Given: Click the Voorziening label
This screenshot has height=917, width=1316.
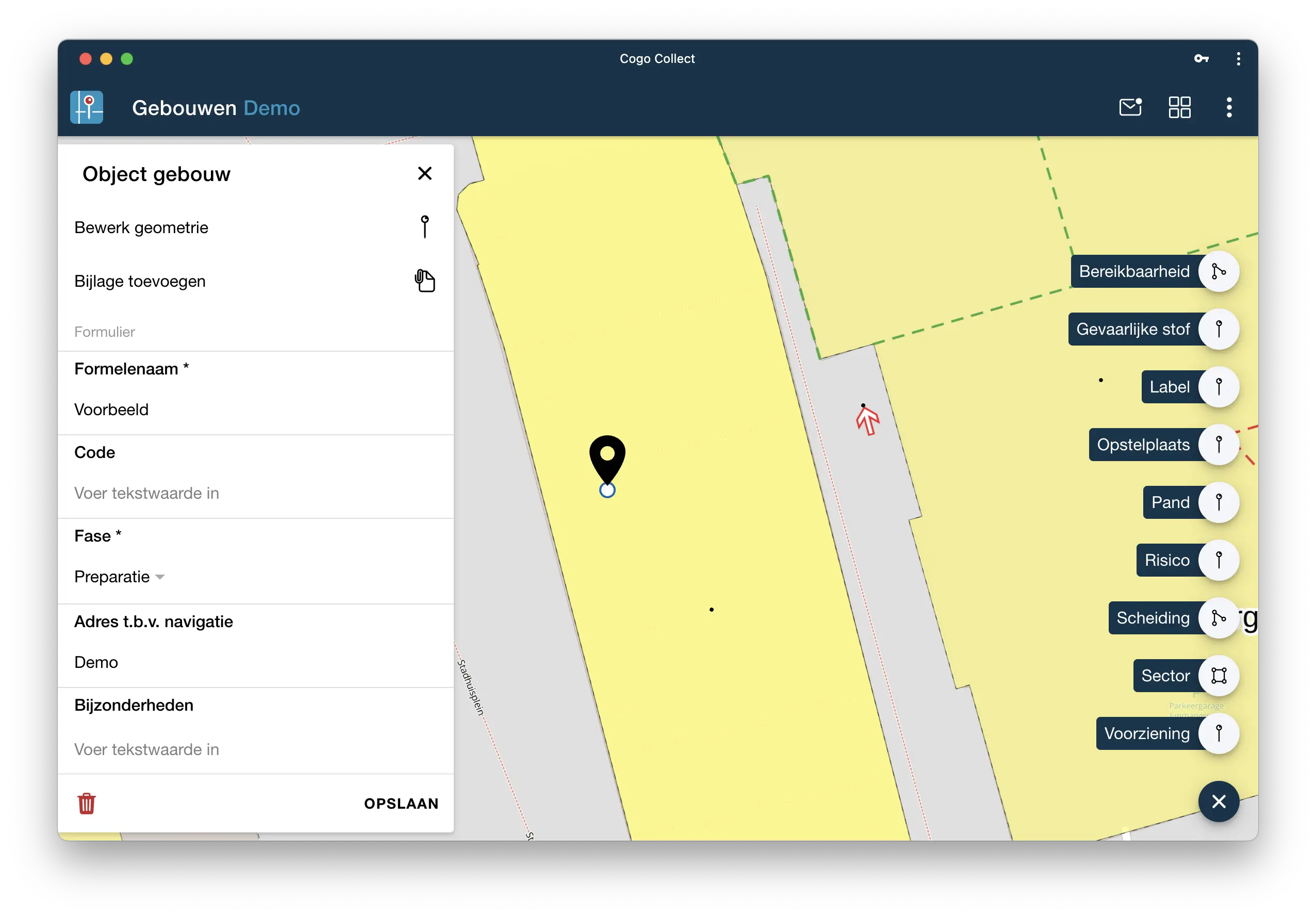Looking at the screenshot, I should tap(1147, 734).
